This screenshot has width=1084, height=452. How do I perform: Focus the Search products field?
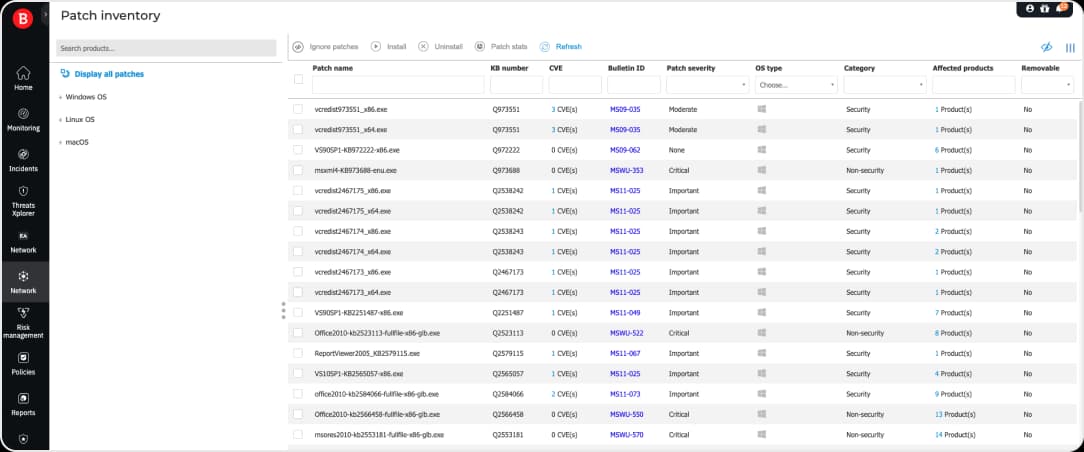pyautogui.click(x=166, y=48)
